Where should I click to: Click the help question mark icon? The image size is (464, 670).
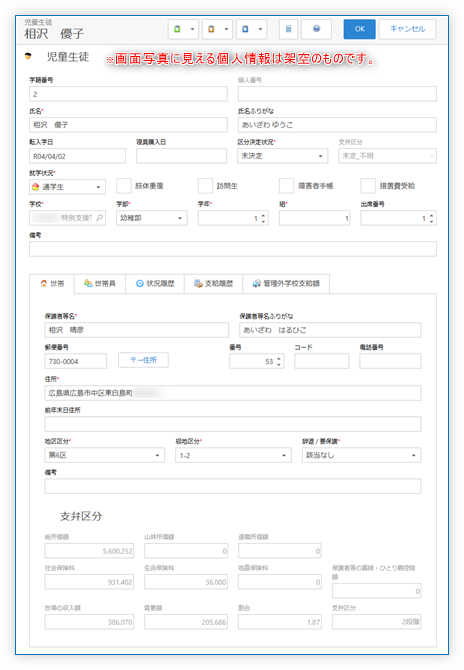[x=316, y=29]
